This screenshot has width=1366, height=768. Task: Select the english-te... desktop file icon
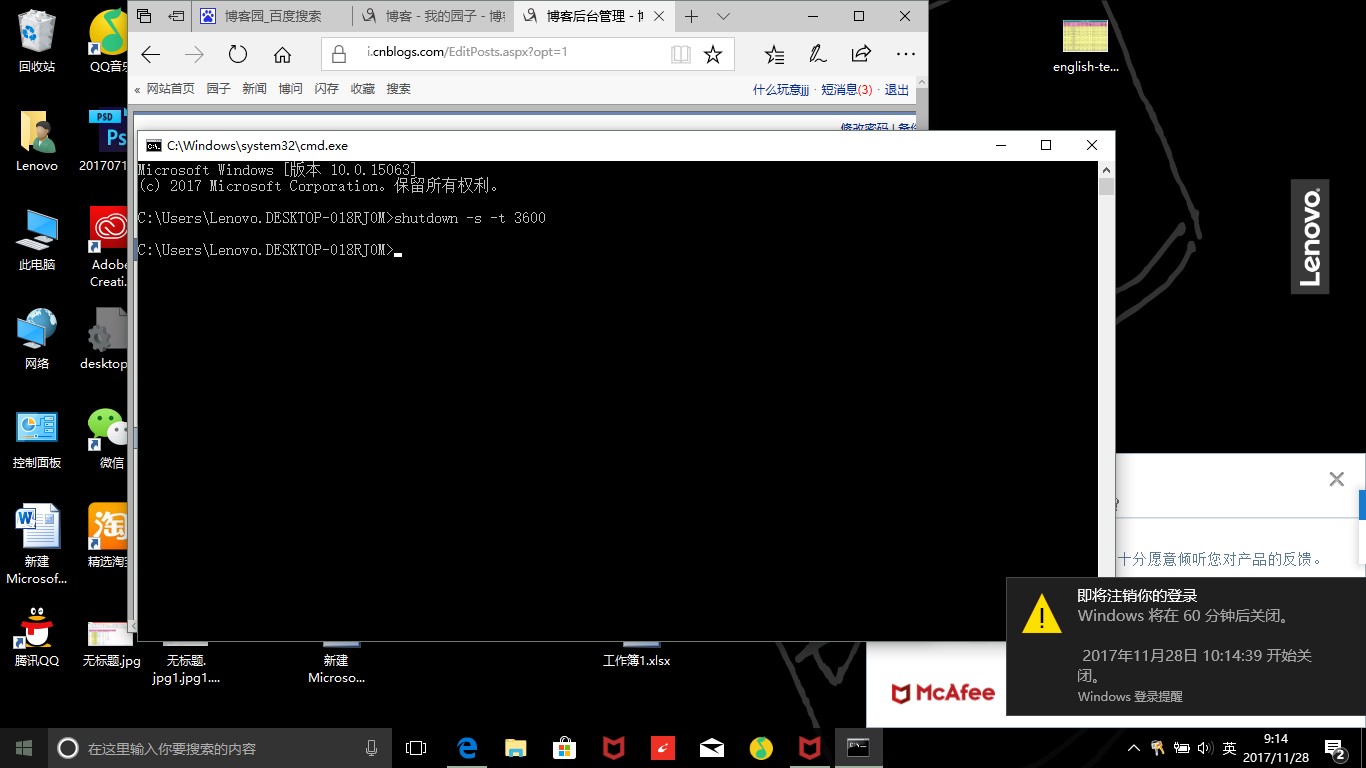pos(1086,46)
